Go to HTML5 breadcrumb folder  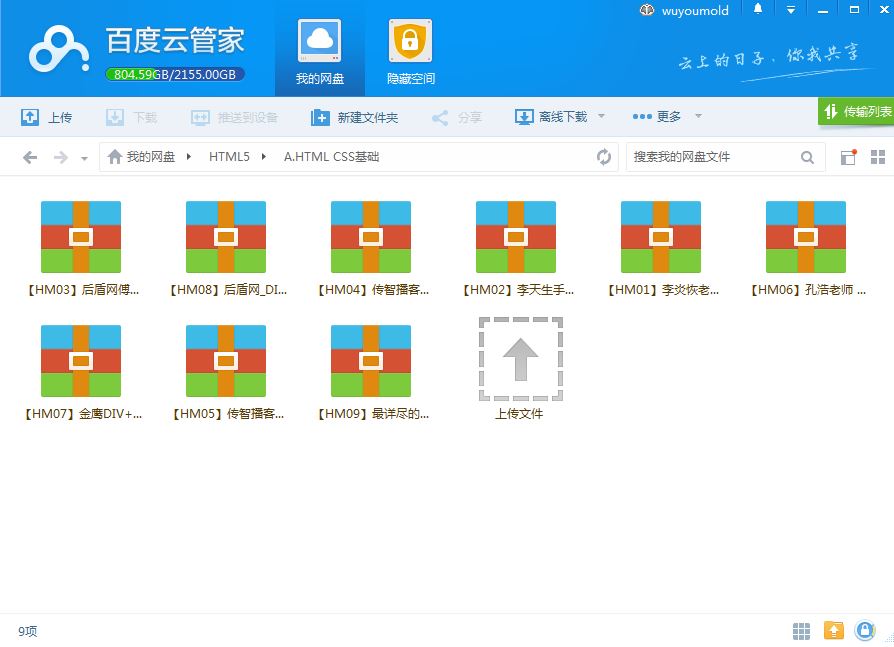[x=229, y=157]
